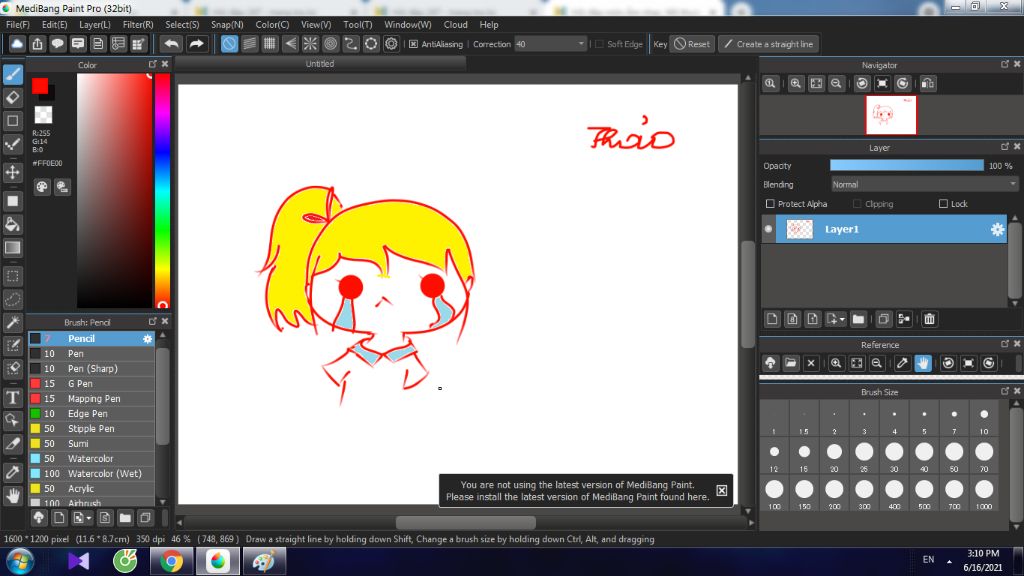Image resolution: width=1024 pixels, height=576 pixels.
Task: Toggle the Clipping checkbox
Action: 857,204
